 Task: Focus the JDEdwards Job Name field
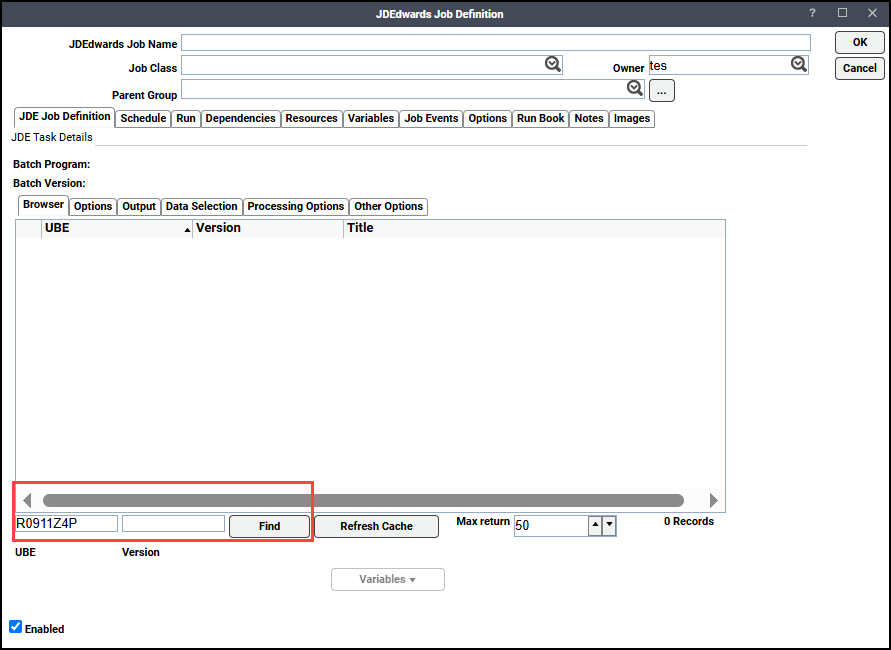coord(496,43)
